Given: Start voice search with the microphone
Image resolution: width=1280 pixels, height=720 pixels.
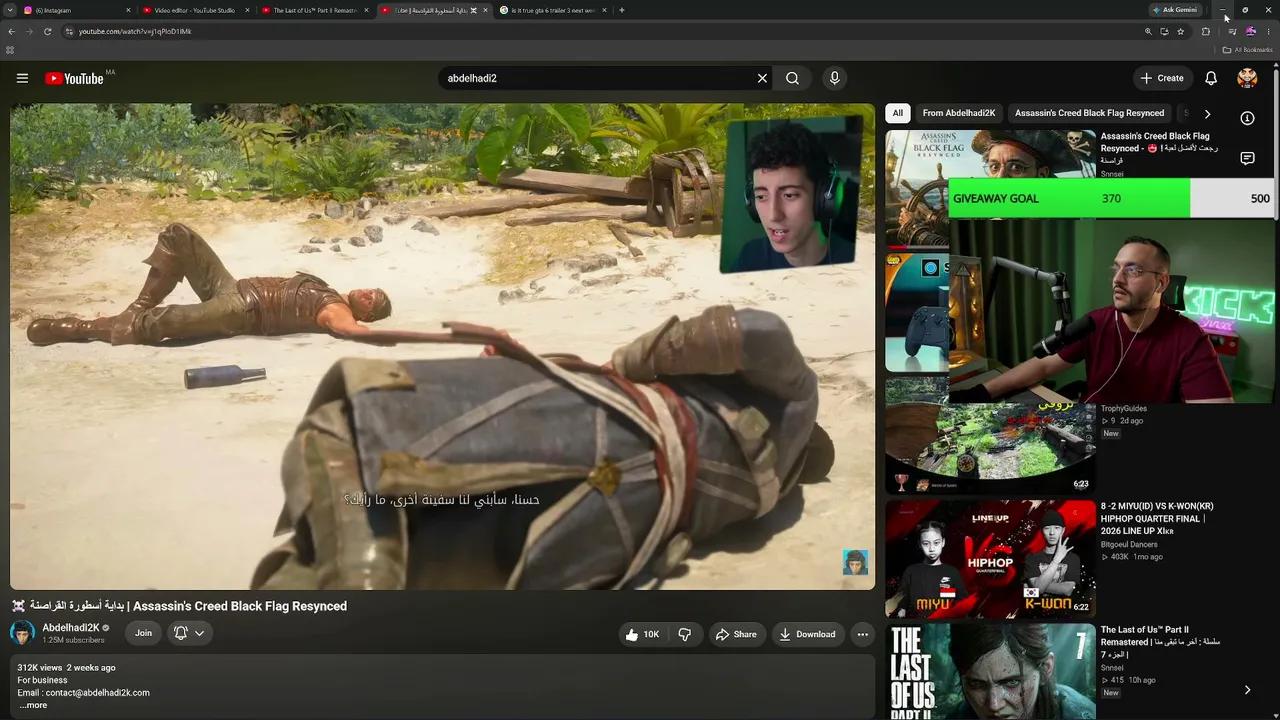Looking at the screenshot, I should pos(834,78).
